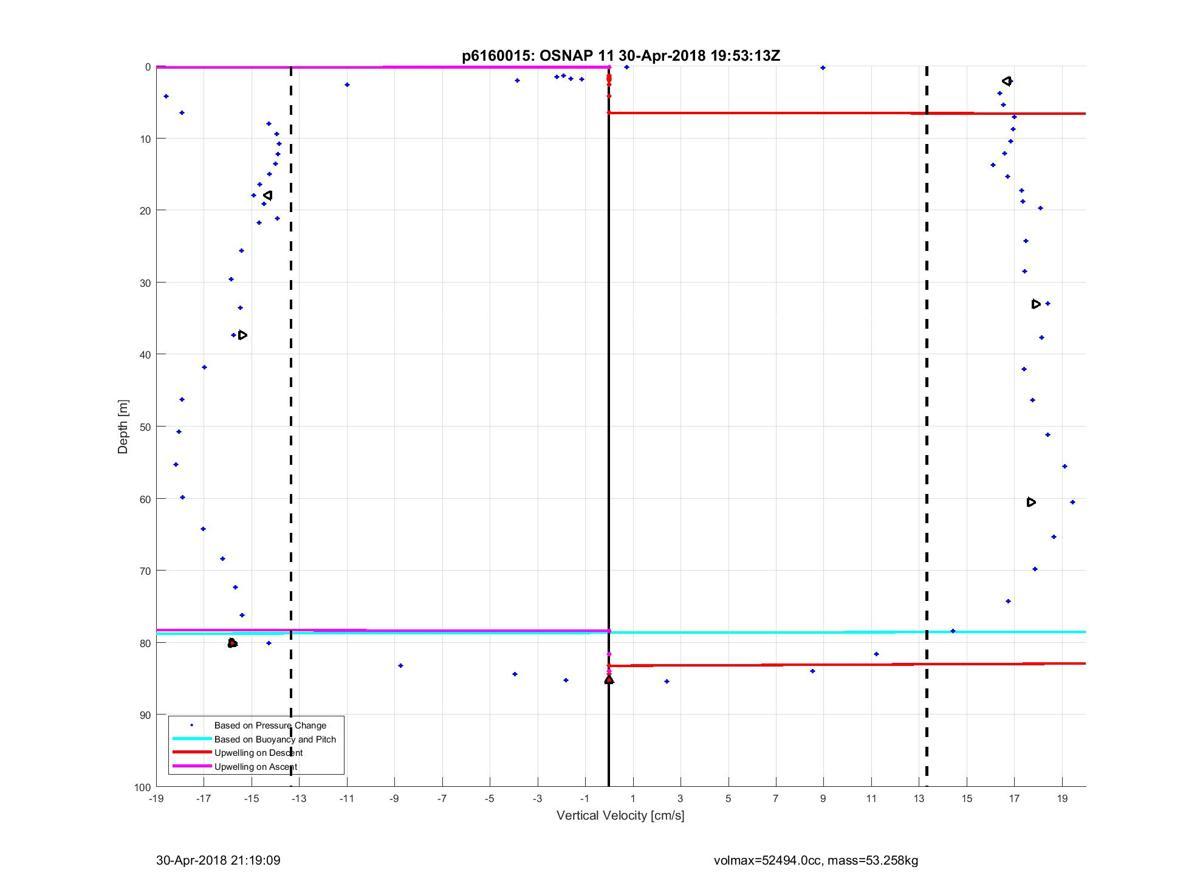
Task: Click depth tick label '50'
Action: [145, 427]
